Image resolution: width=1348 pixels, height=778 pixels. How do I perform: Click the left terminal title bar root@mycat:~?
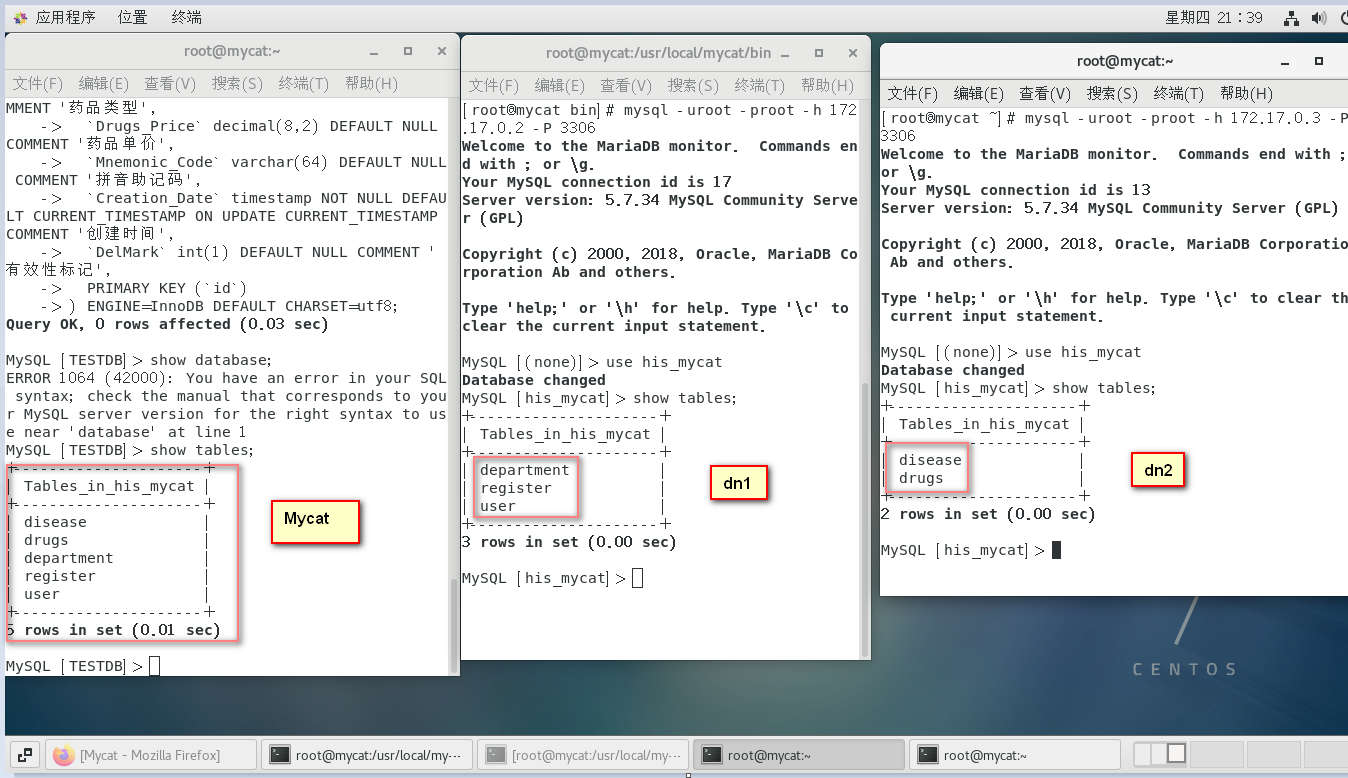pyautogui.click(x=232, y=51)
